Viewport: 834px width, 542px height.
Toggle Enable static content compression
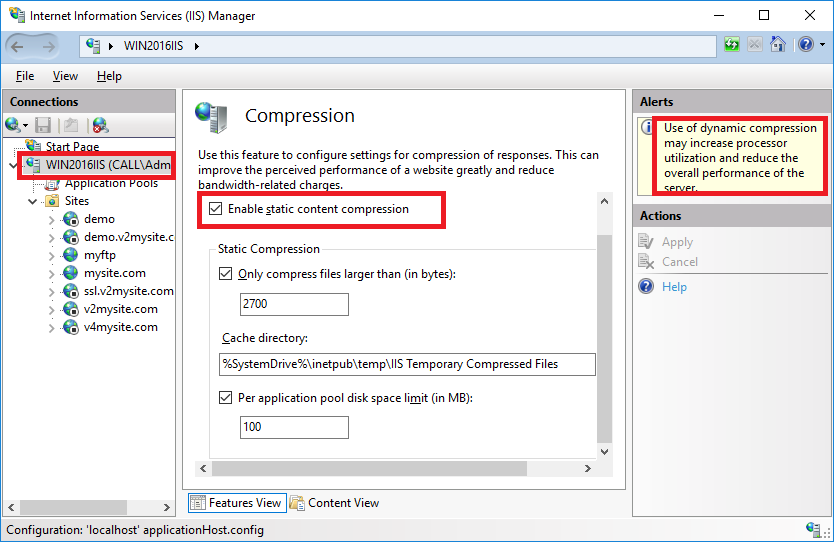[215, 209]
